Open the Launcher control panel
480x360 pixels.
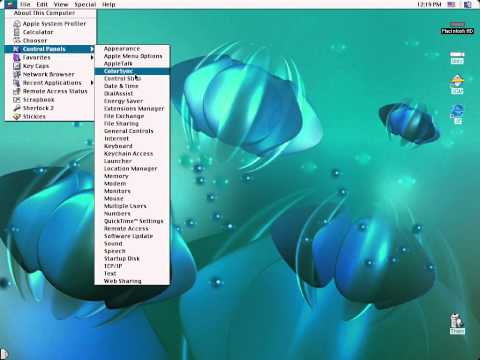pyautogui.click(x=132, y=161)
